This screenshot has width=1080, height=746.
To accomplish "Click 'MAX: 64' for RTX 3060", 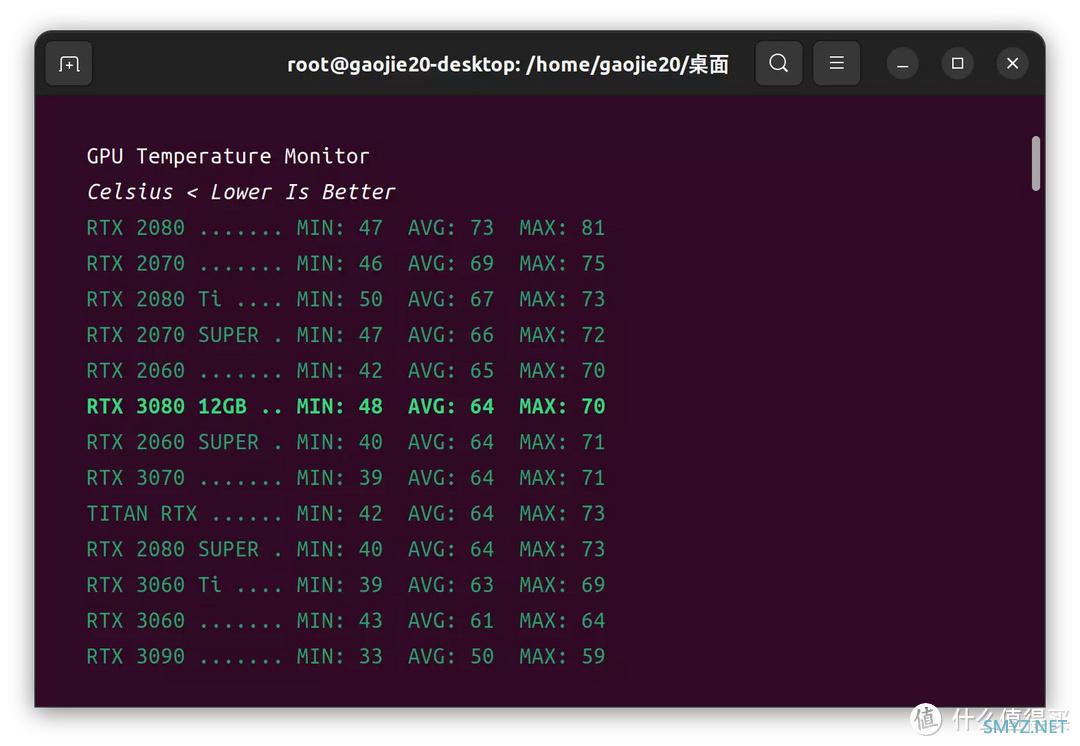I will point(562,621).
